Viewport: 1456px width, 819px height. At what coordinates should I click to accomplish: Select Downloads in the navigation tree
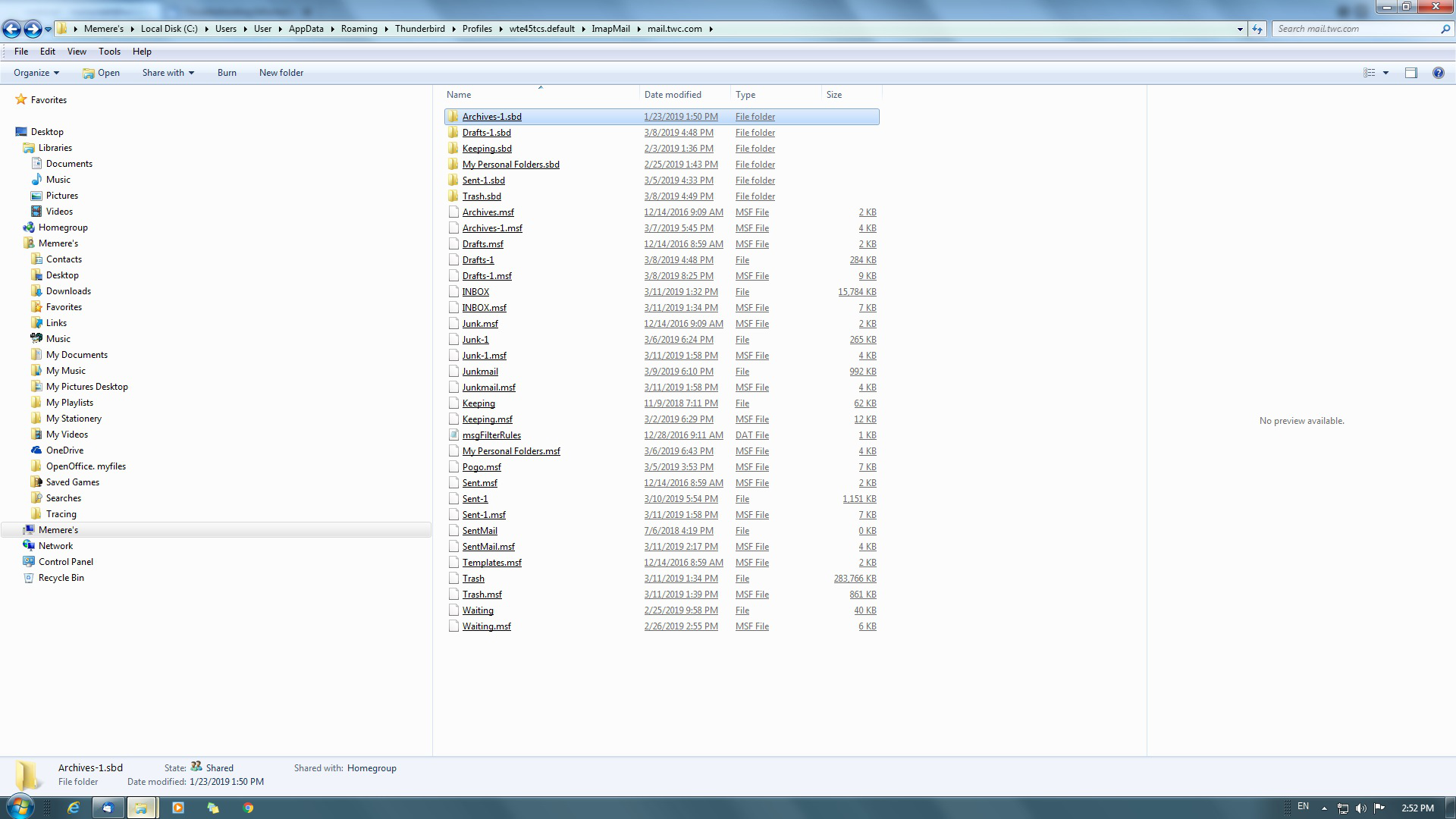tap(68, 291)
